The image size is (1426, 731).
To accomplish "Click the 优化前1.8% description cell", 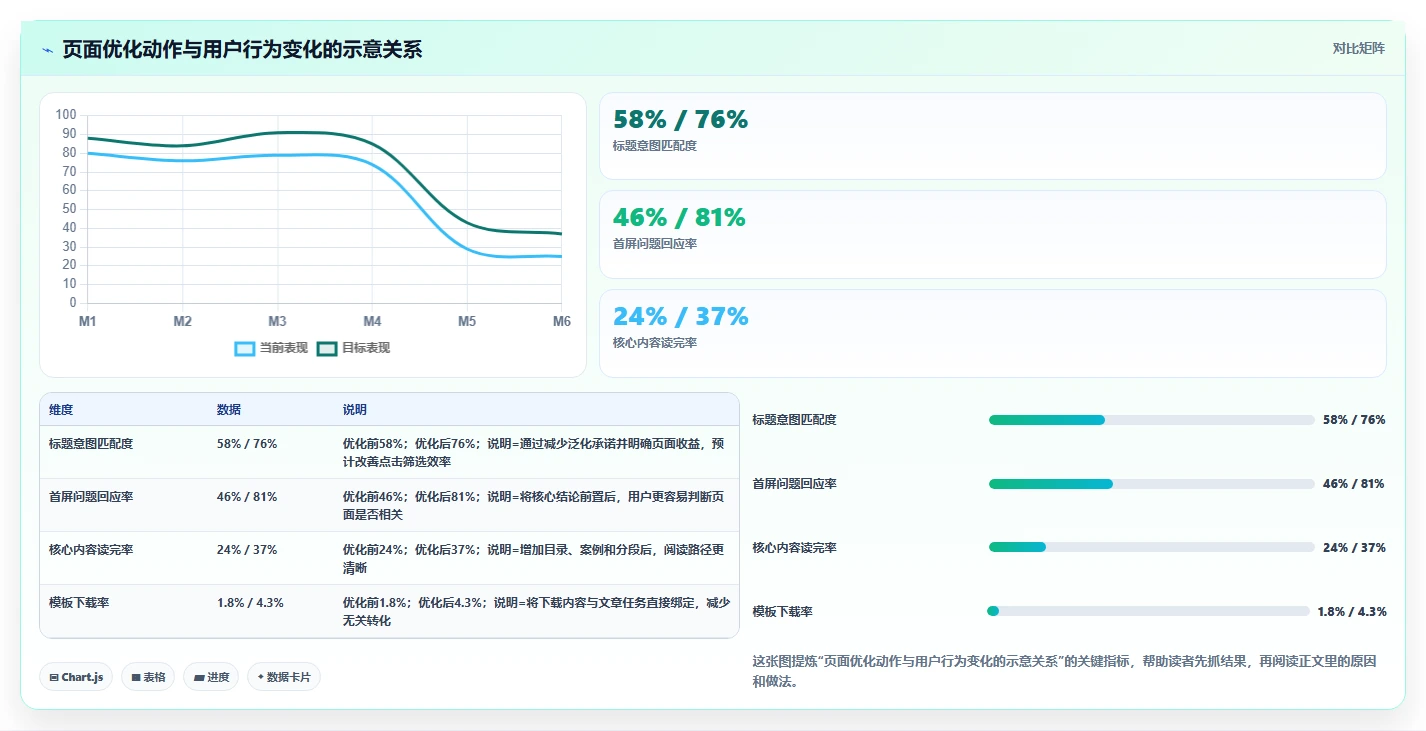I will click(536, 611).
